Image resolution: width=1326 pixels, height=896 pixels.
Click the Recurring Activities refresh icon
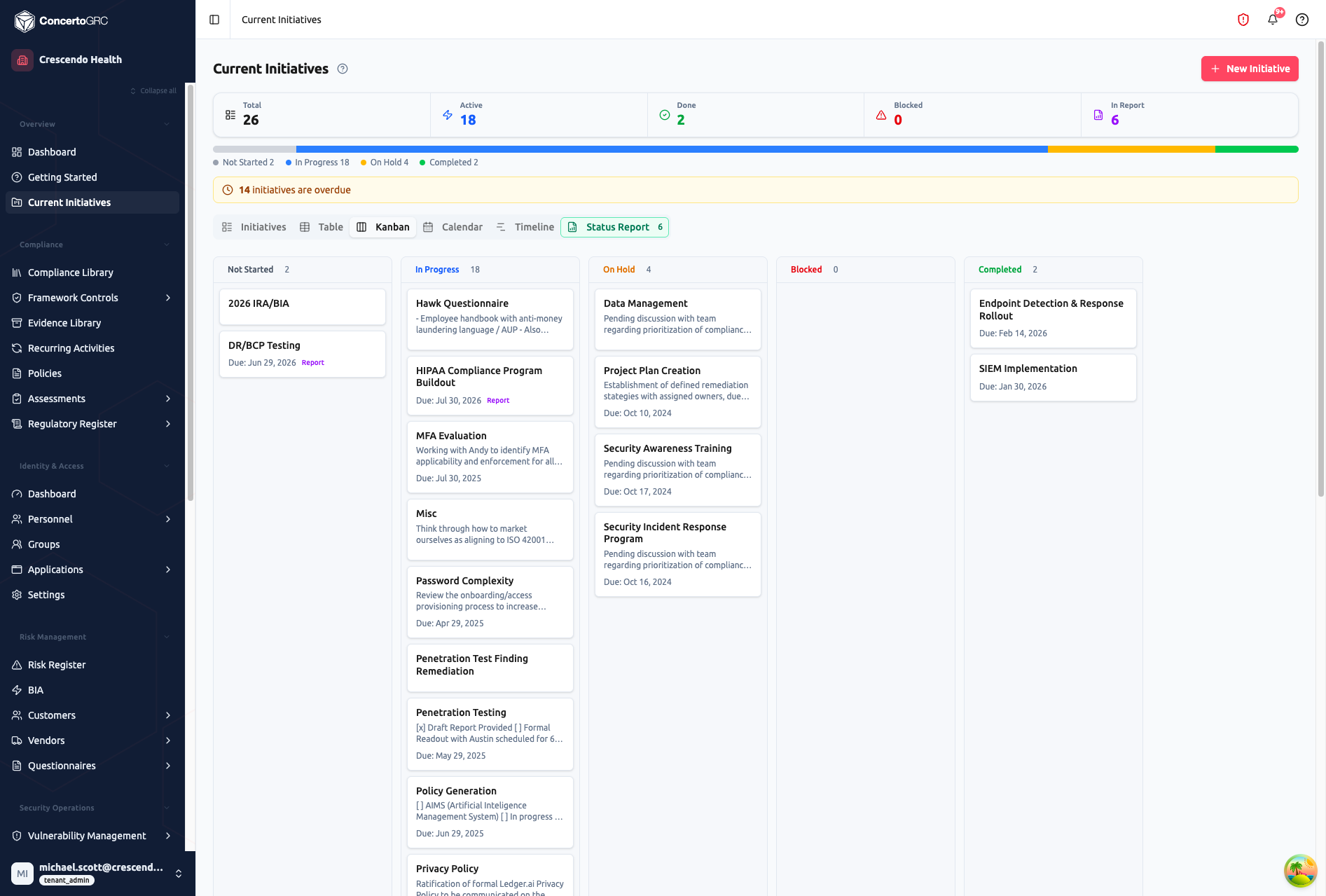click(x=17, y=348)
